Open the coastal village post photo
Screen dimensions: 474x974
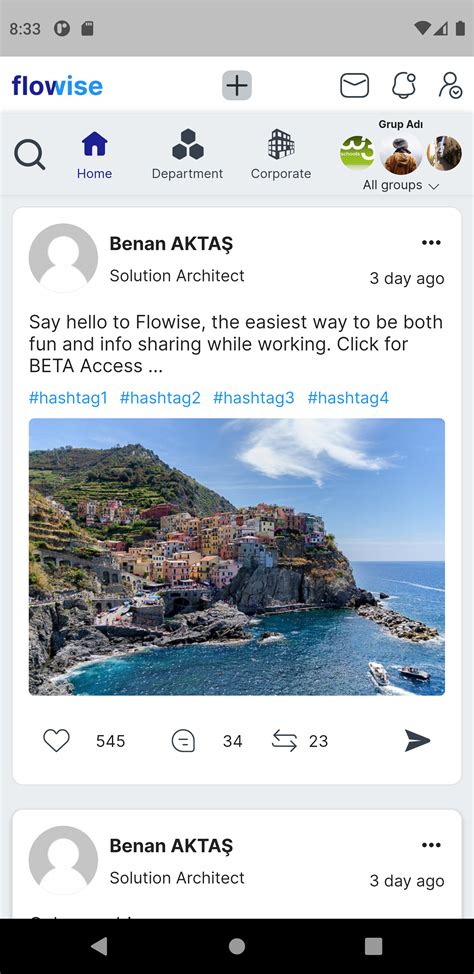tap(237, 557)
